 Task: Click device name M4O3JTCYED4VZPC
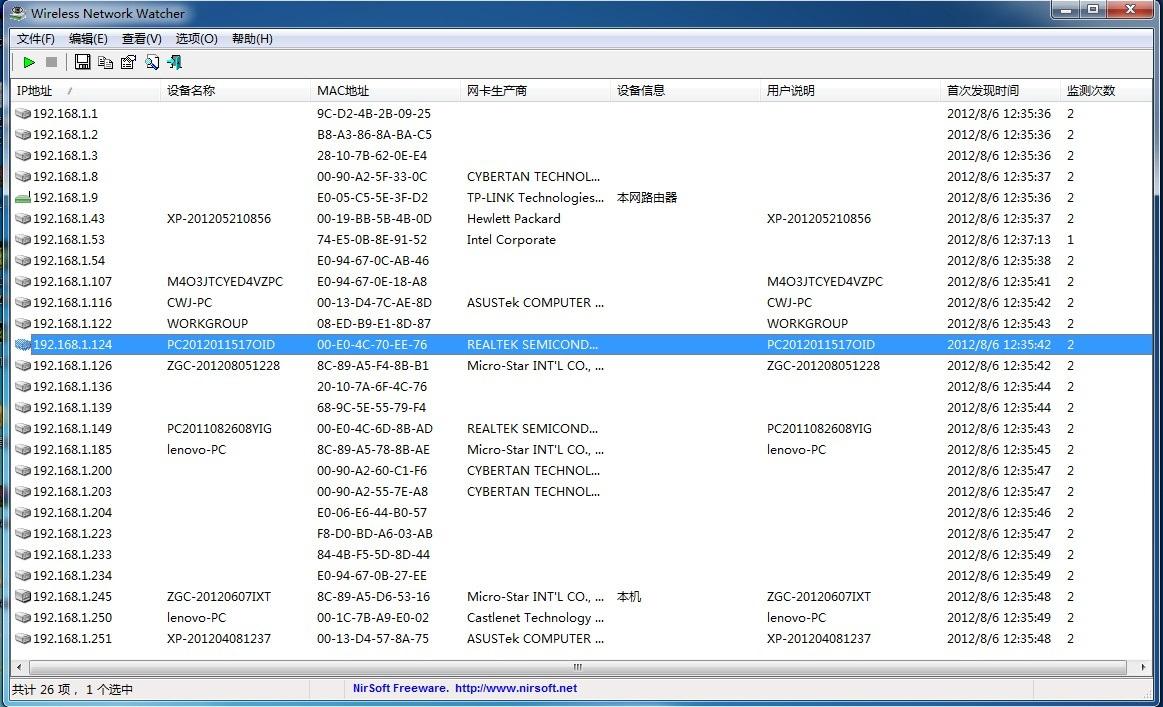225,282
